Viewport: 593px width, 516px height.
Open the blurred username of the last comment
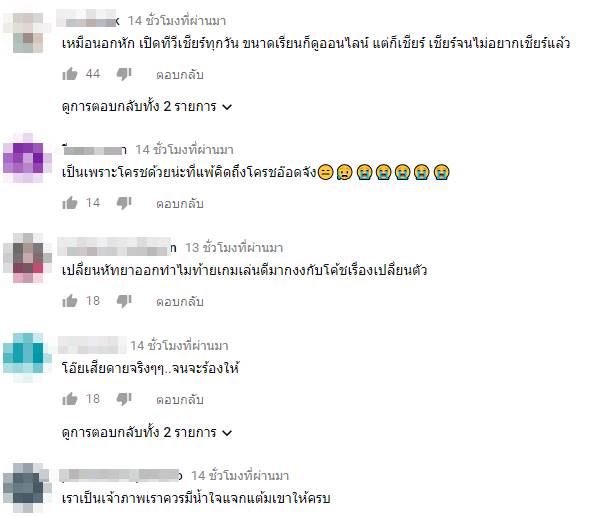pos(121,475)
